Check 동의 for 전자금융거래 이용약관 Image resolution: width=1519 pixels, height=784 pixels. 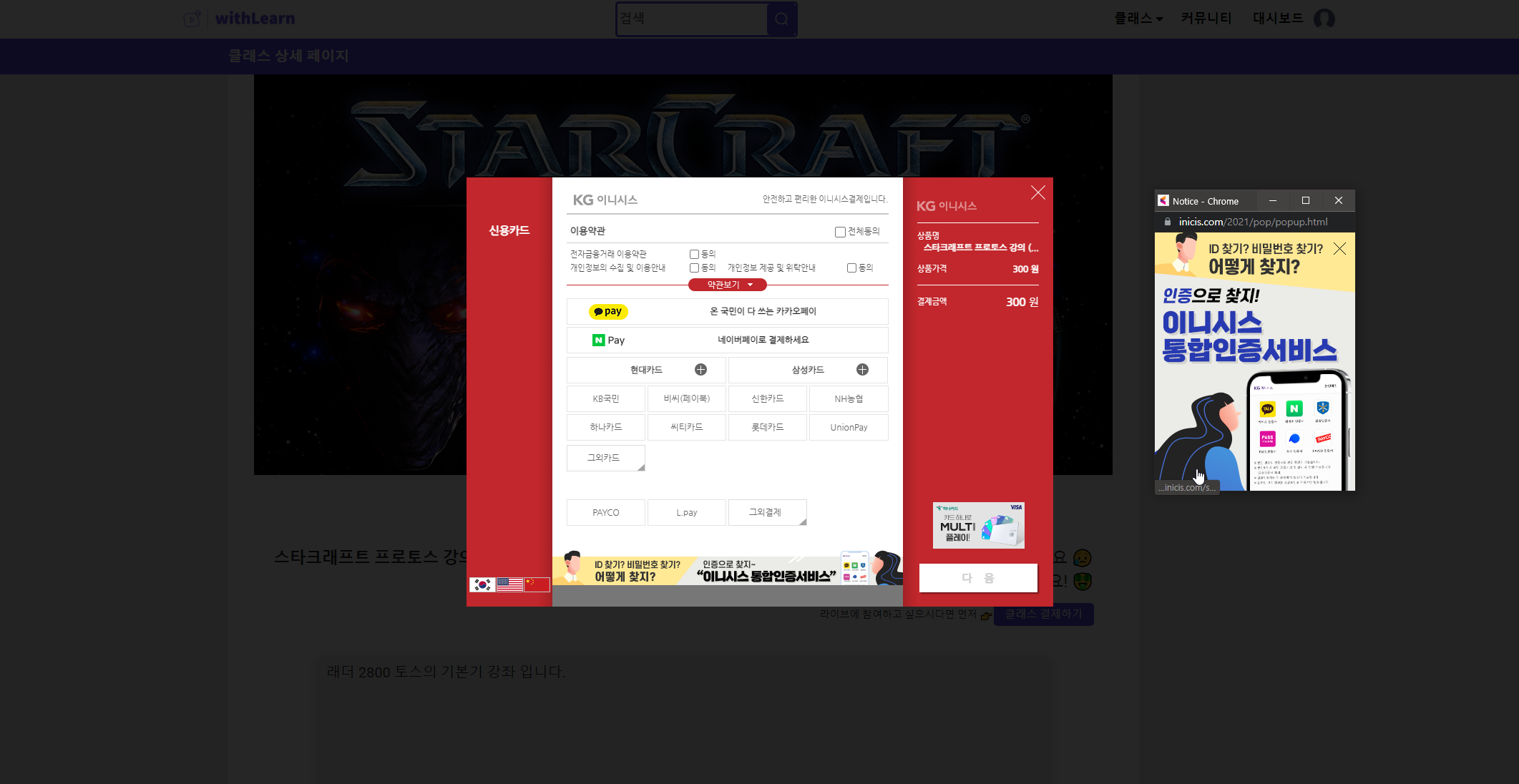click(694, 254)
